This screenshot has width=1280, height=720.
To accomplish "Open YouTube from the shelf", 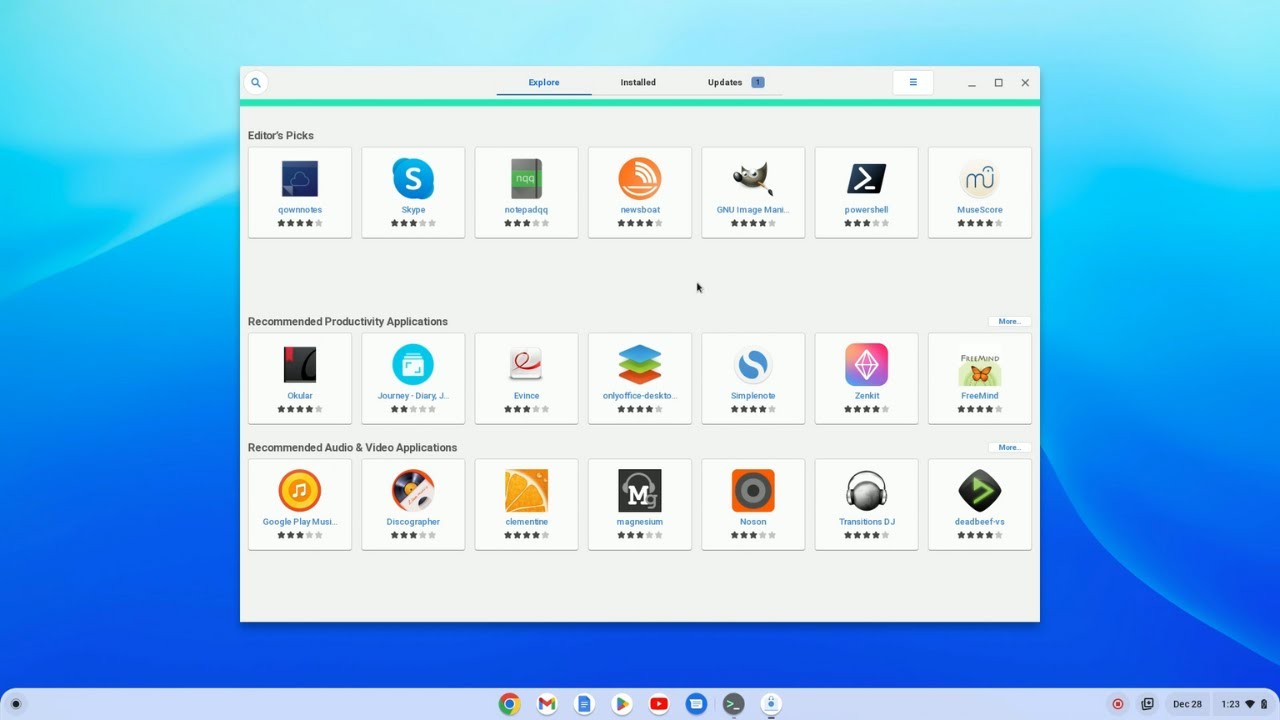I will [x=659, y=704].
